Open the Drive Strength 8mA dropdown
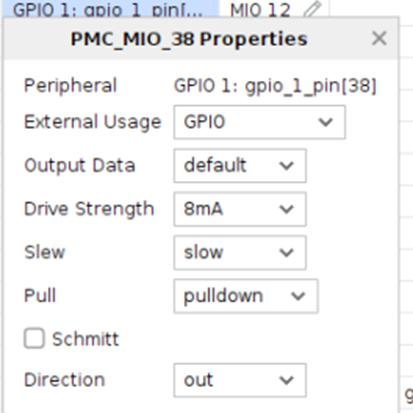 coord(240,209)
